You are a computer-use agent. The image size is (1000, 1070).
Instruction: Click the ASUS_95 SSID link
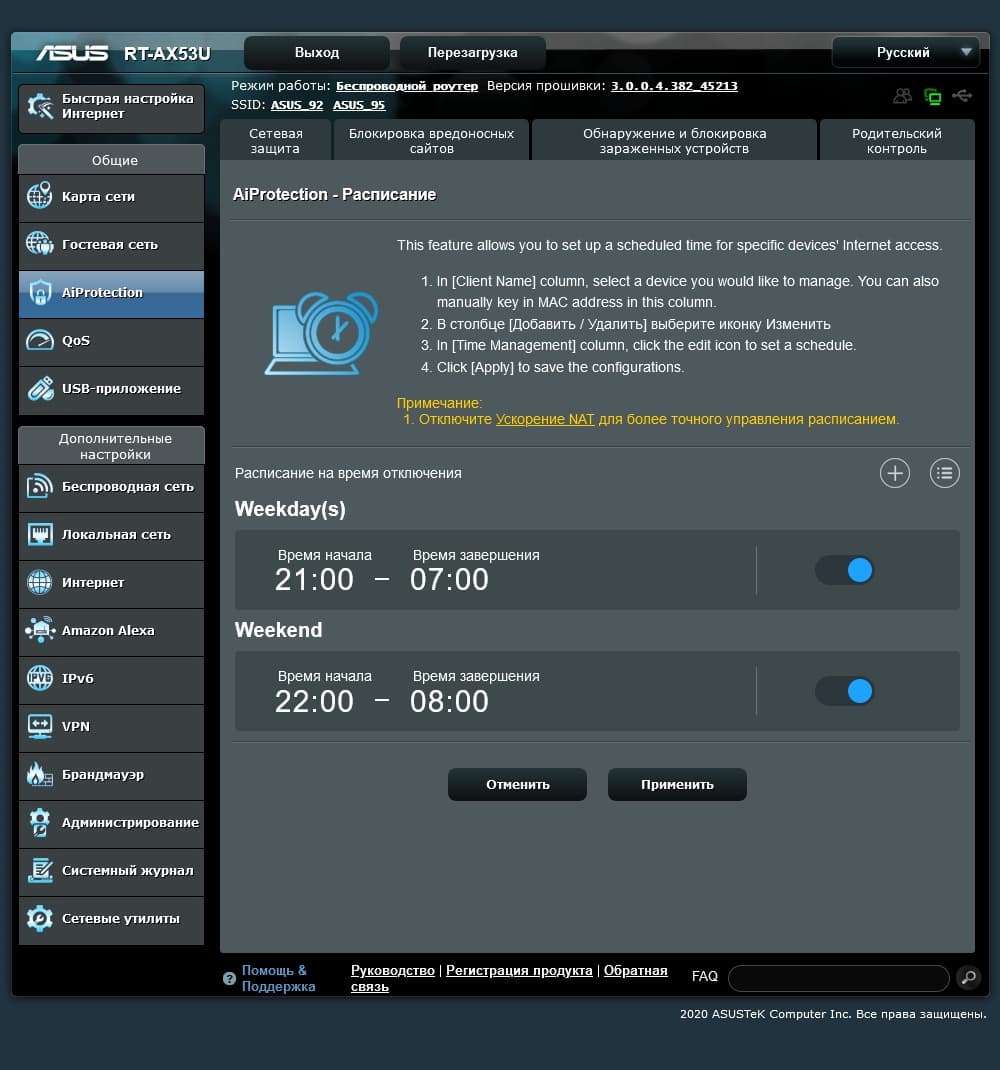(x=359, y=105)
